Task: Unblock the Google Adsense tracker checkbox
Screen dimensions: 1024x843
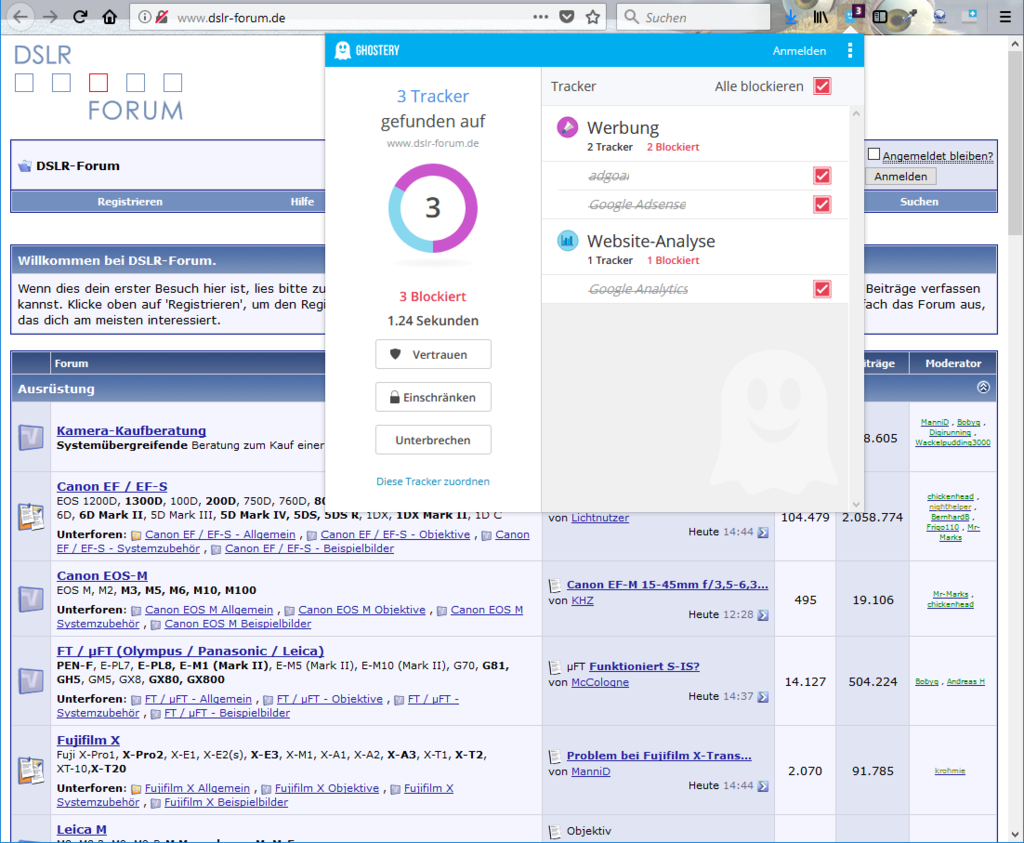Action: (822, 204)
